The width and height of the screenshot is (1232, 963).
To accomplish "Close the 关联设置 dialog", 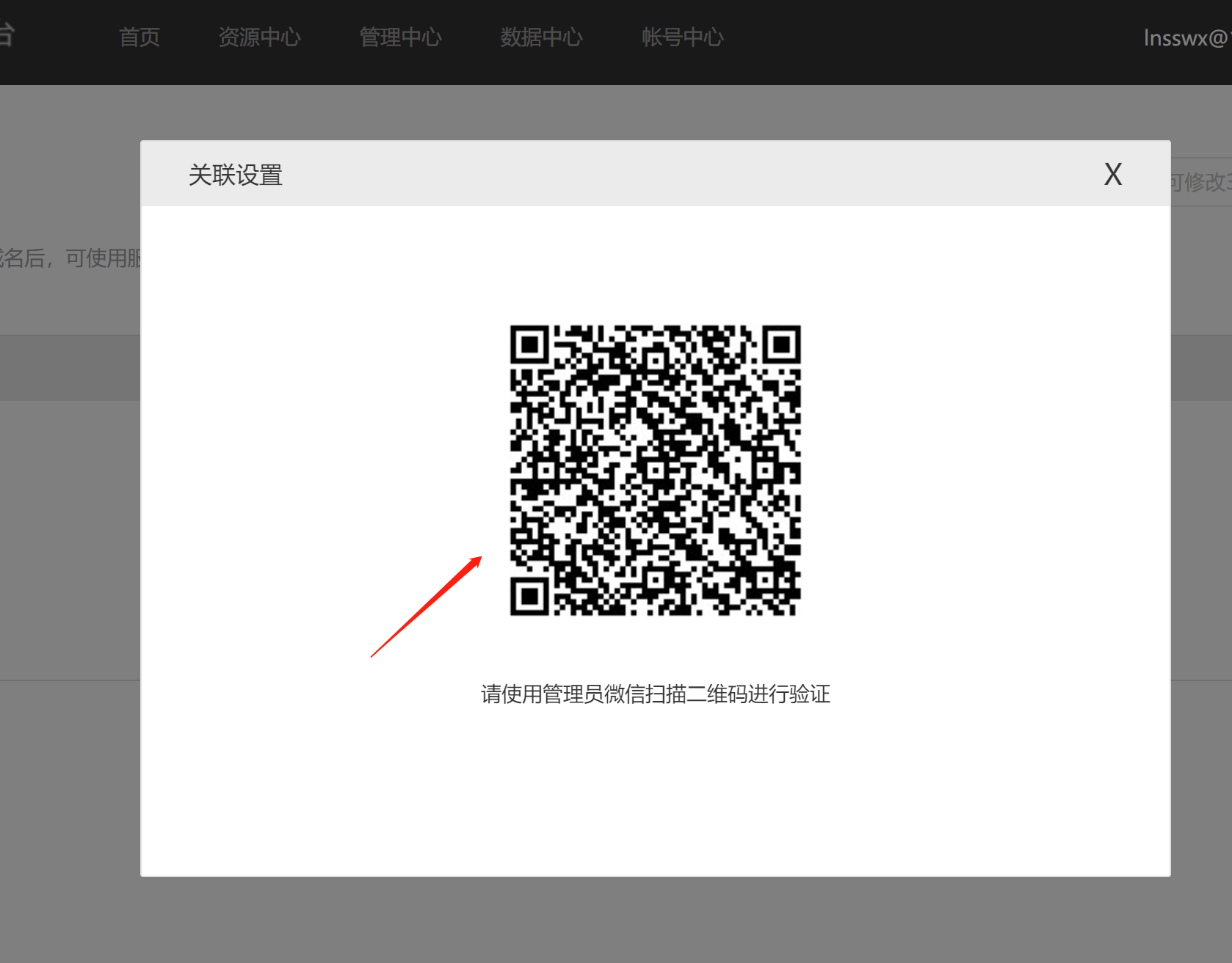I will point(1113,175).
